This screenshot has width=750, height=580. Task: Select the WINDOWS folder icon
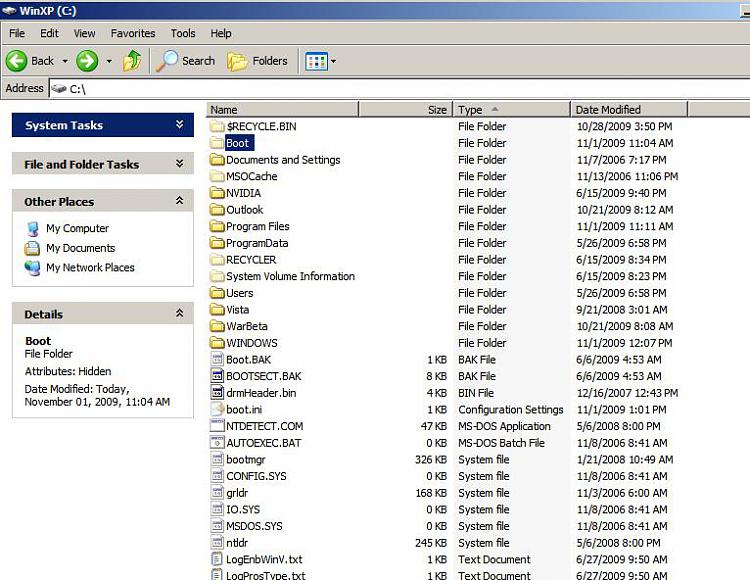(x=217, y=343)
